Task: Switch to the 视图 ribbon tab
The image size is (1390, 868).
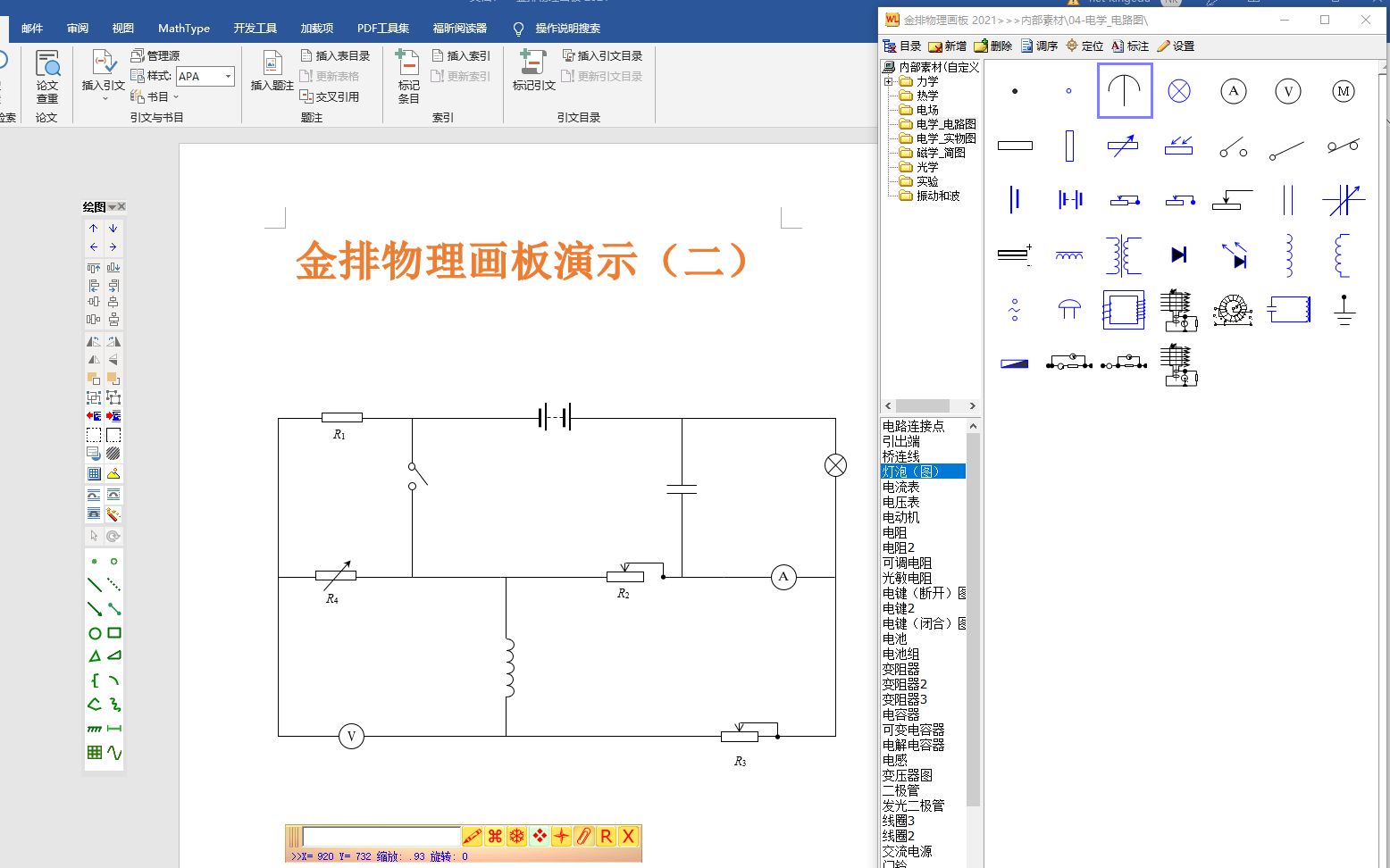Action: 123,29
